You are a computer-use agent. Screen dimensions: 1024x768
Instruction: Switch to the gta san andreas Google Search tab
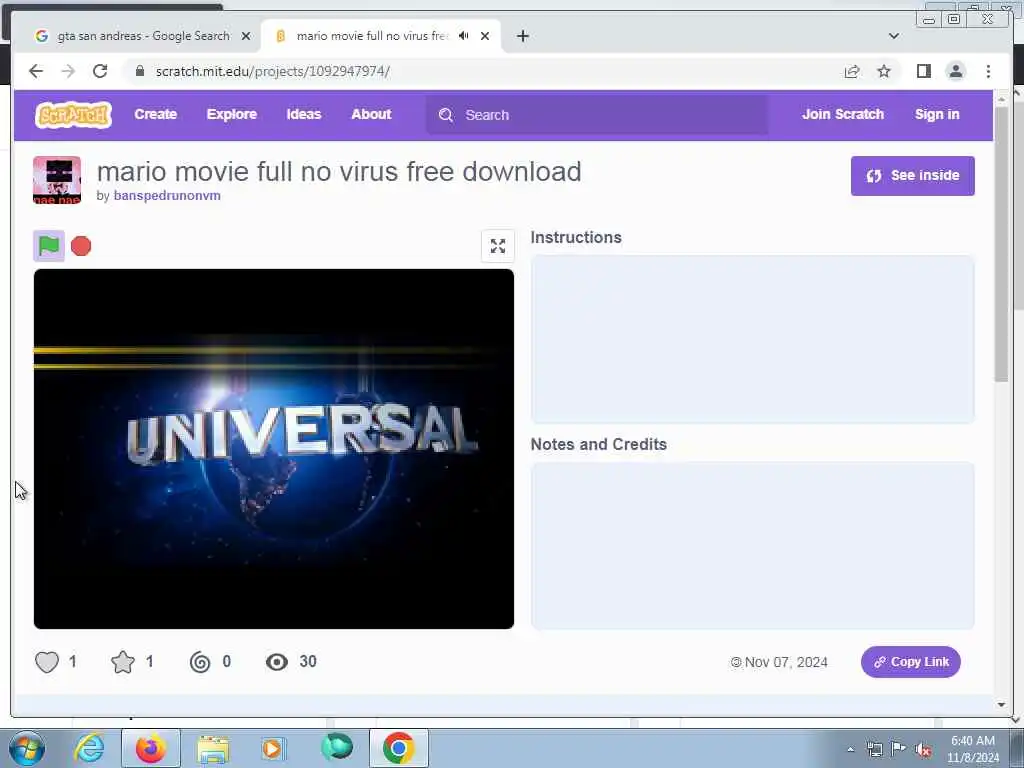pyautogui.click(x=144, y=36)
